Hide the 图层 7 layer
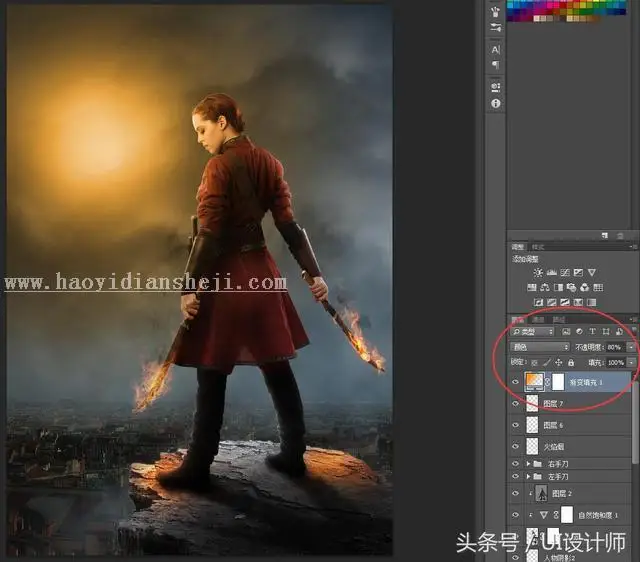 coord(516,403)
